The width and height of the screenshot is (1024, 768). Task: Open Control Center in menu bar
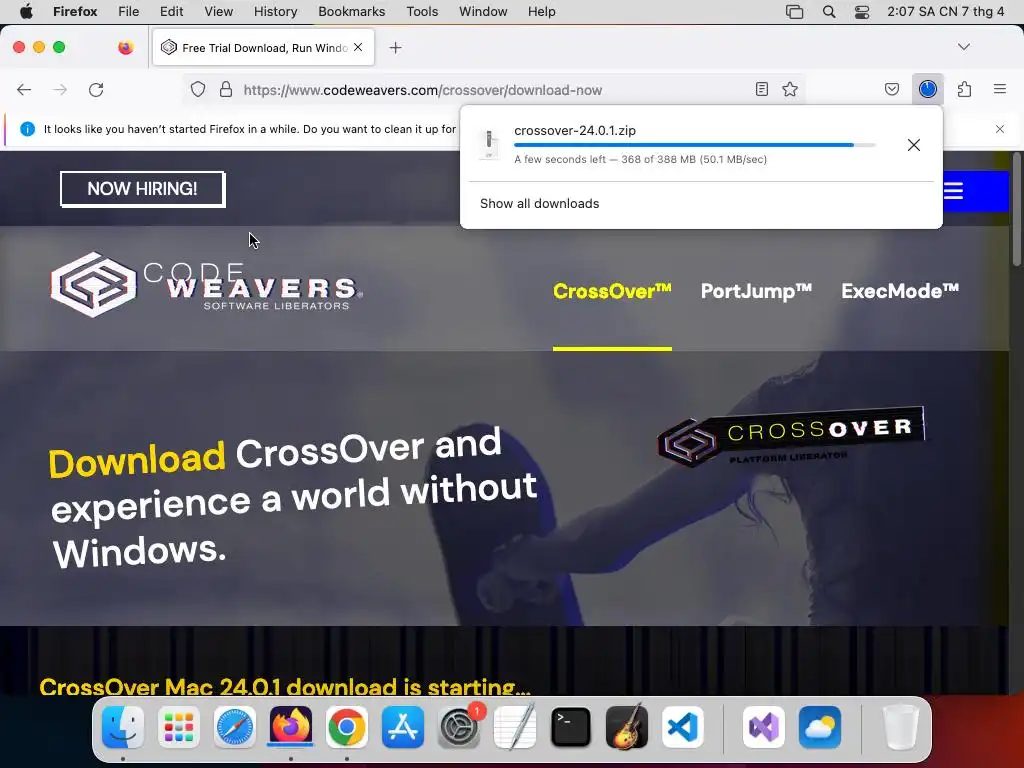coord(862,12)
